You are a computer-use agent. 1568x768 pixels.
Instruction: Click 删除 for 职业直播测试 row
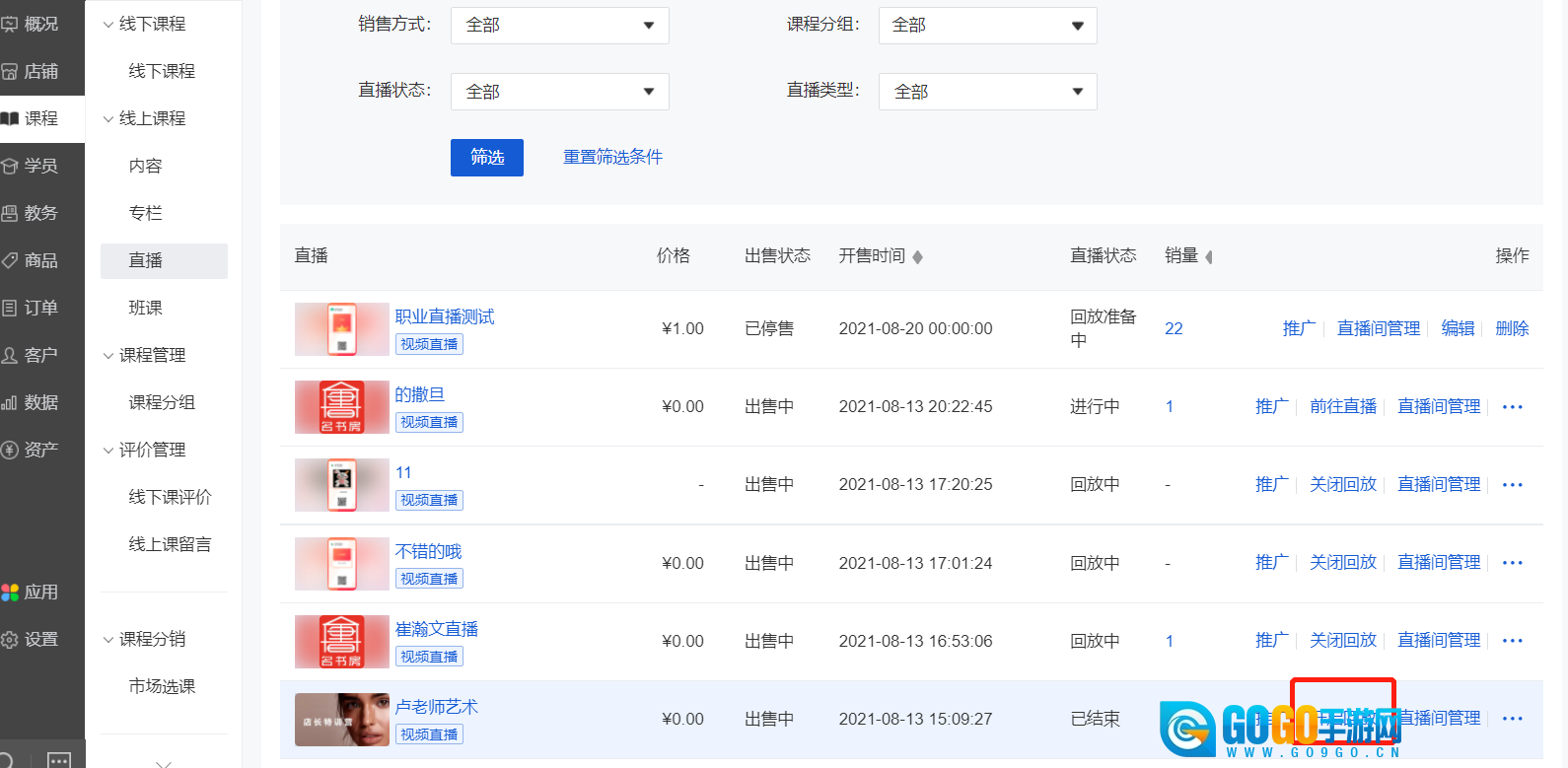[x=1511, y=328]
